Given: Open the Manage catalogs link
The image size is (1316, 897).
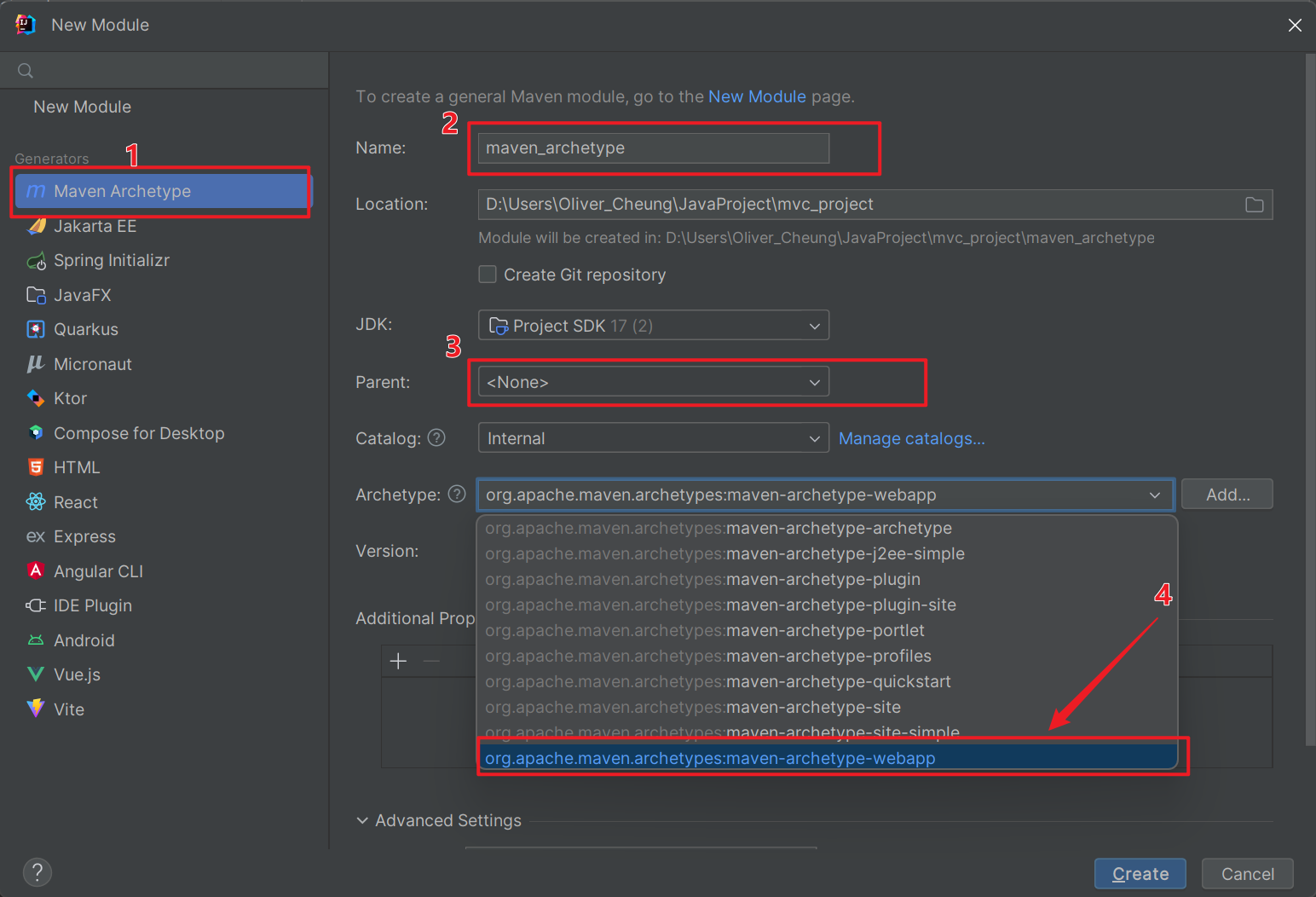Looking at the screenshot, I should (912, 438).
